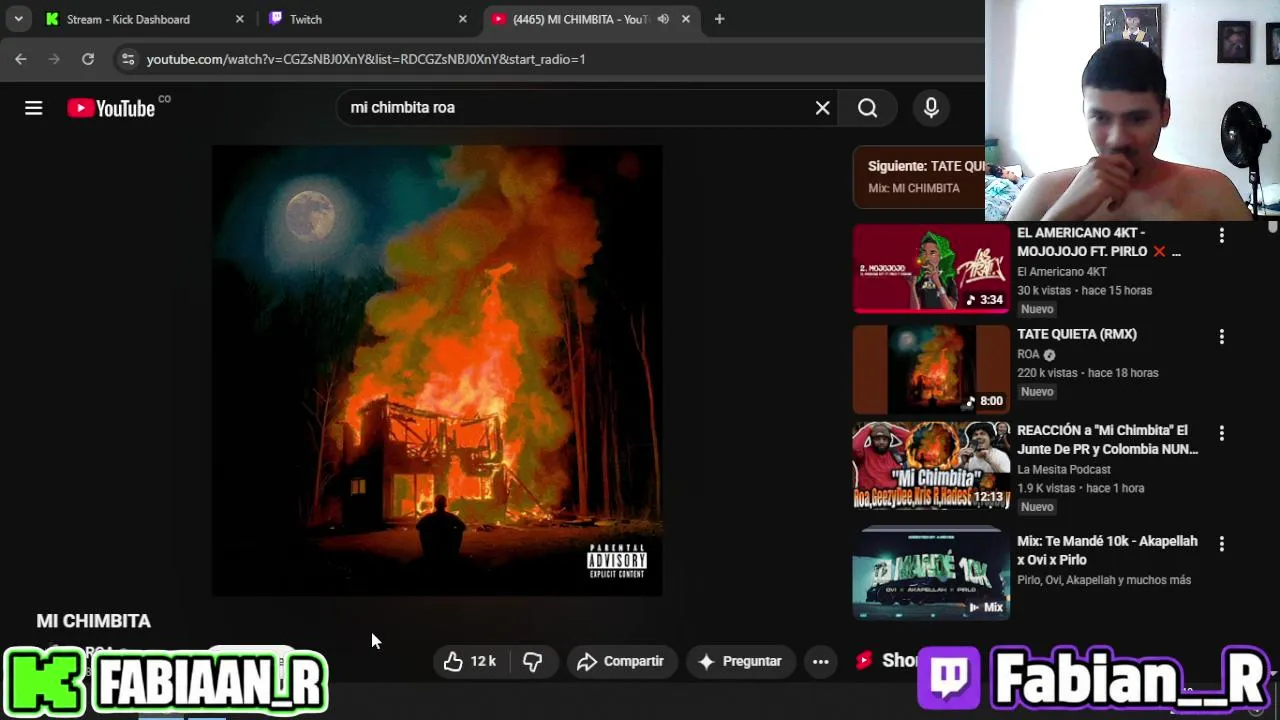The image size is (1280, 720).
Task: Go back in browser history
Action: click(21, 59)
